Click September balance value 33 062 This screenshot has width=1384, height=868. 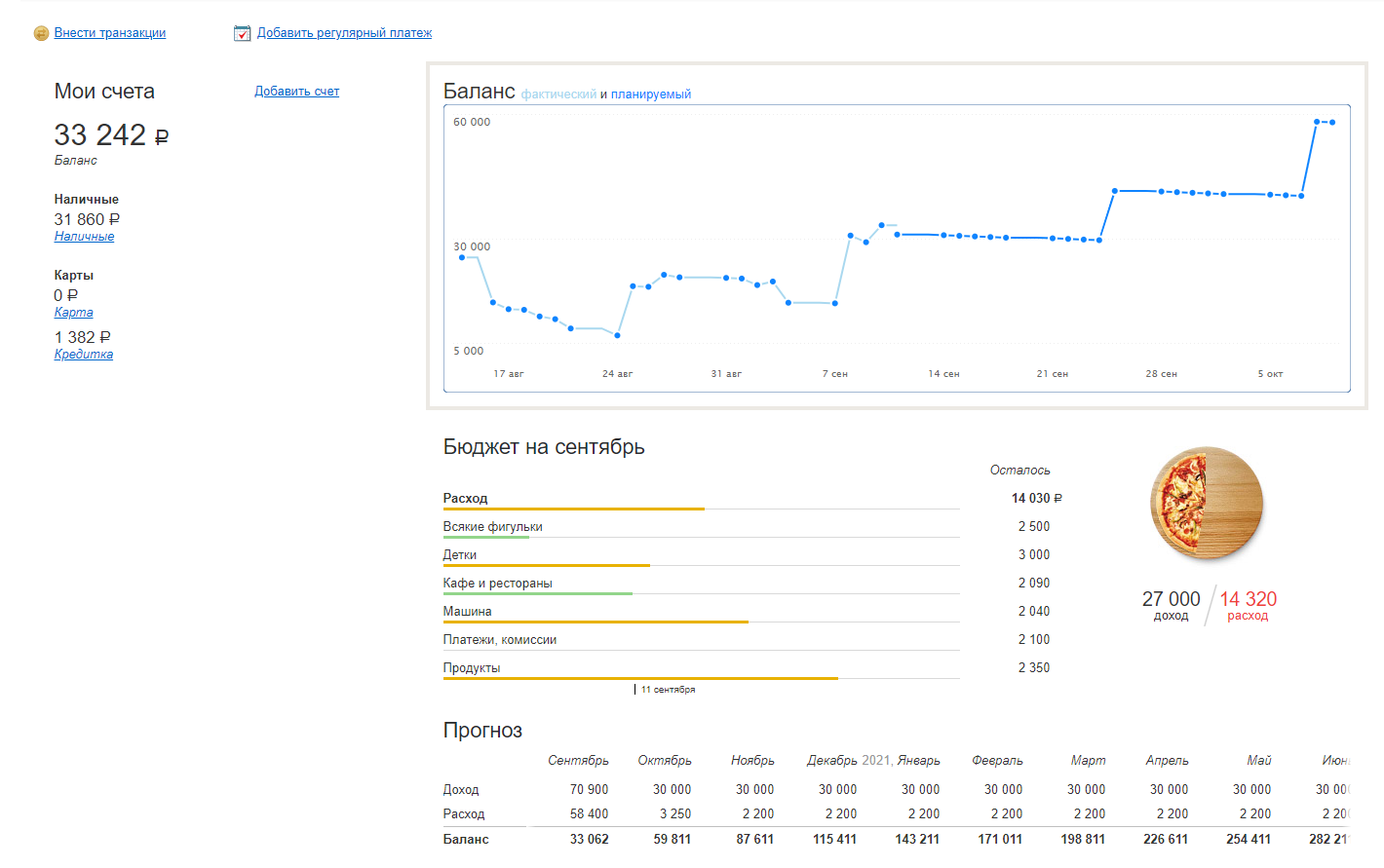click(589, 840)
